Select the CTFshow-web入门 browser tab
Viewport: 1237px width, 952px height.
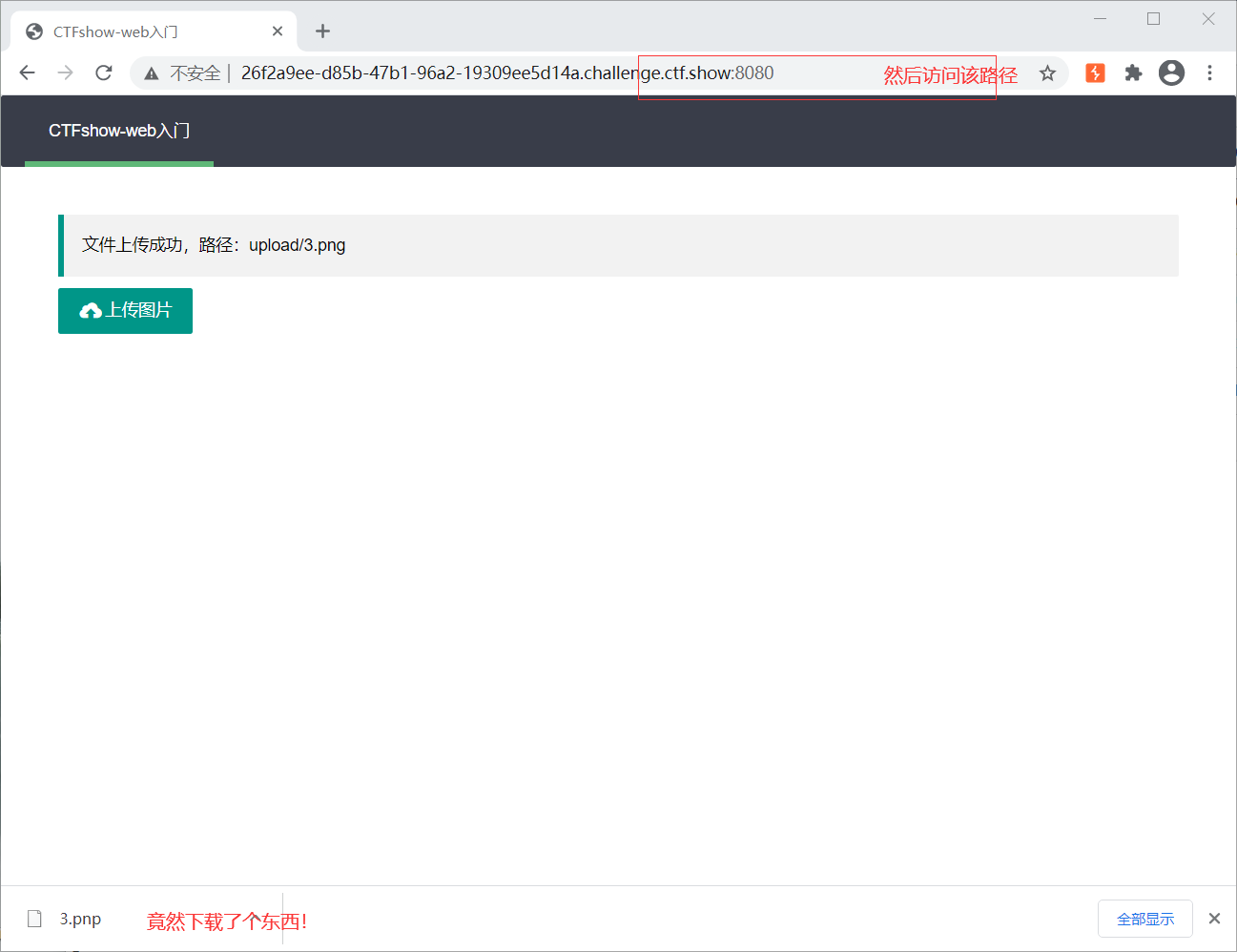[154, 31]
